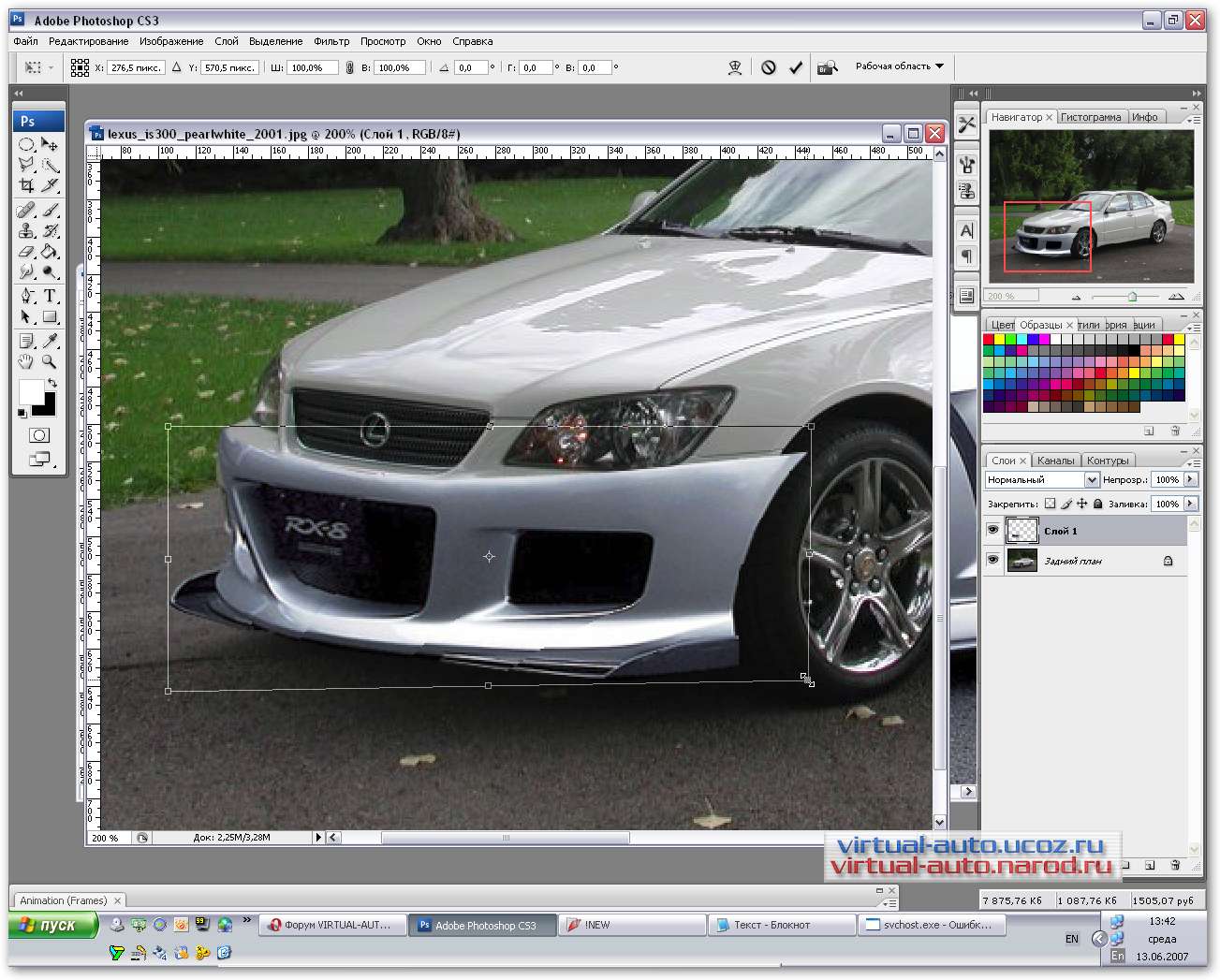
Task: Select the Notes tool
Action: pos(26,341)
